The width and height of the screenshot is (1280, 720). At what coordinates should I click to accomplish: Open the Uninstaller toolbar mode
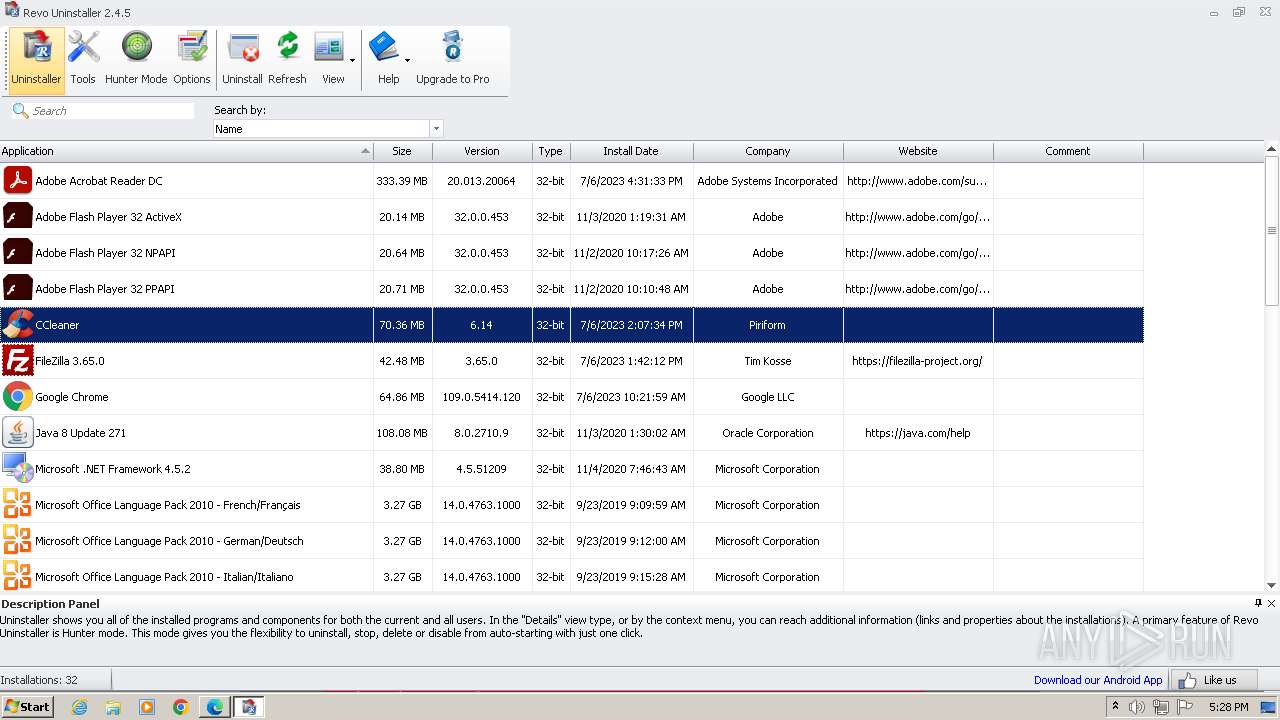coord(36,60)
